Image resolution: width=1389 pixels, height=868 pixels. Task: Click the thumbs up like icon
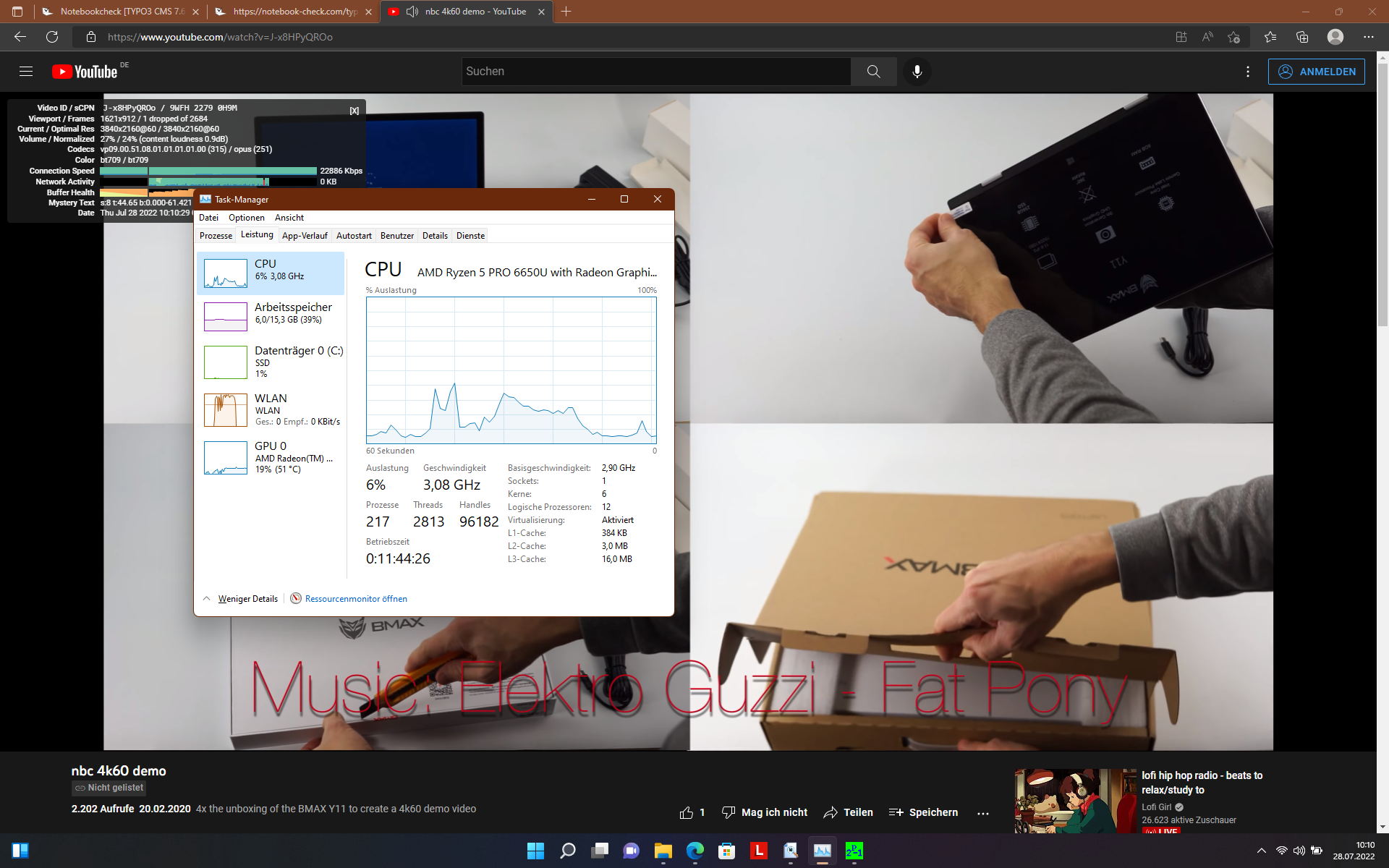[x=686, y=812]
